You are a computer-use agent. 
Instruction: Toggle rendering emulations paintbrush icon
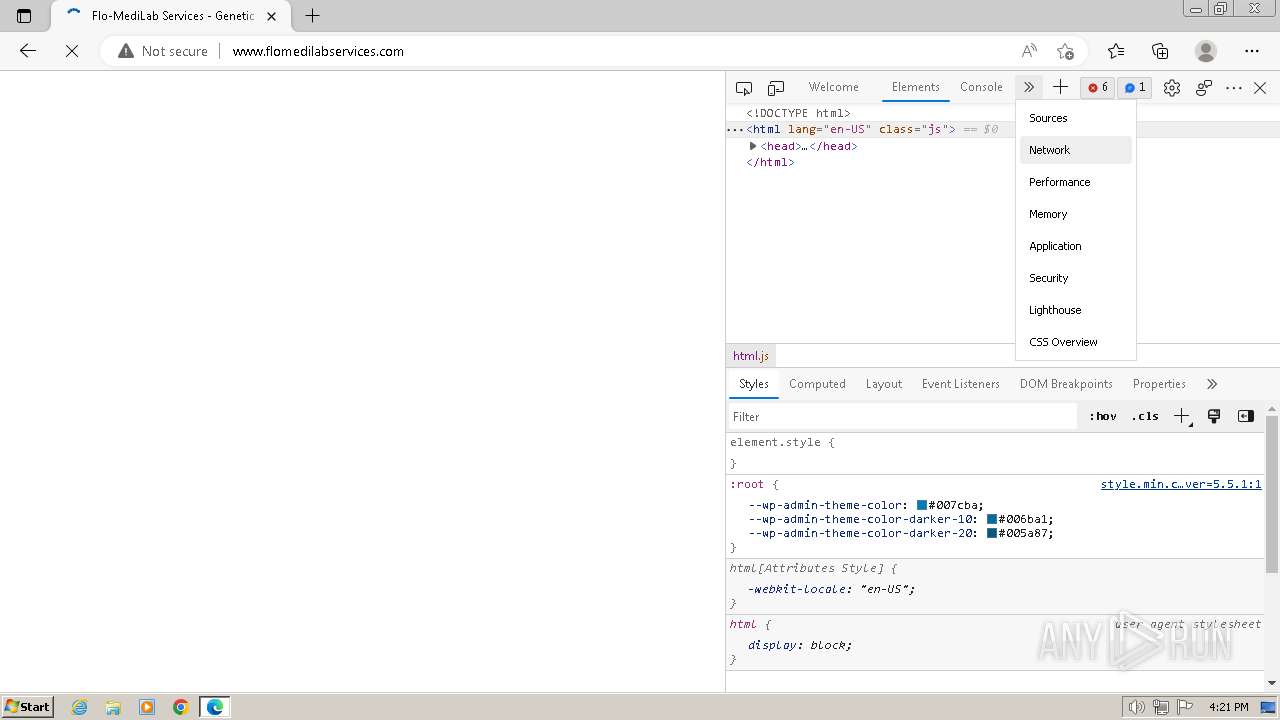click(1214, 416)
